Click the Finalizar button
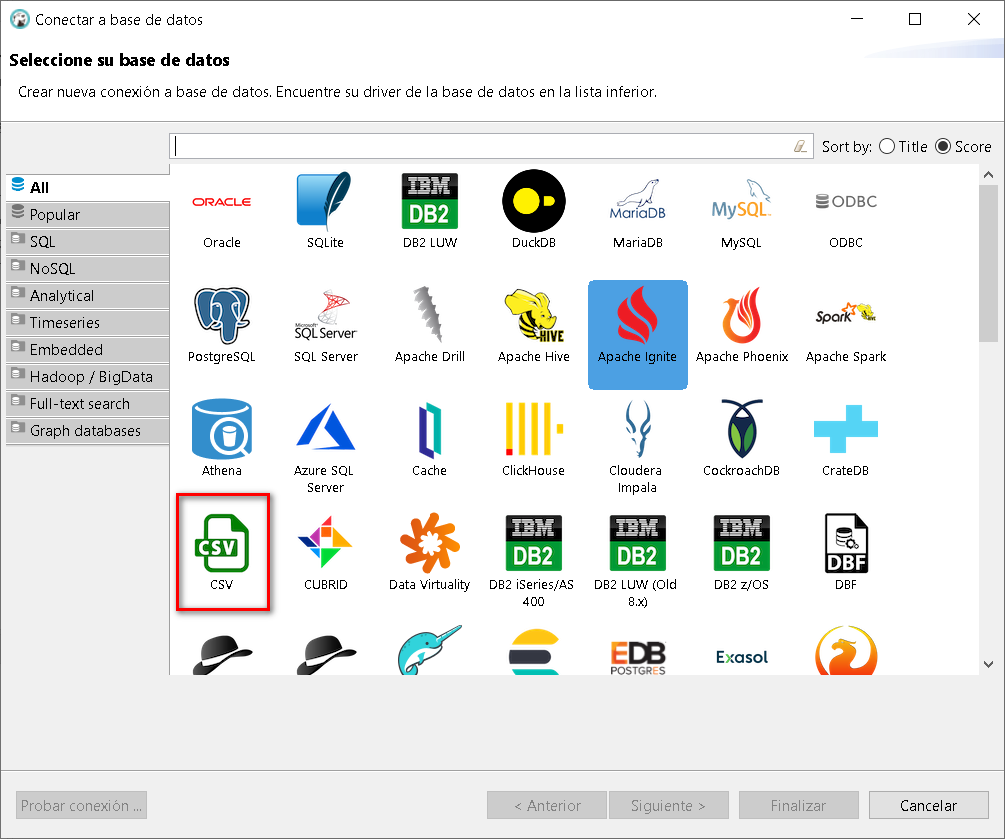The image size is (1005, 839). pos(799,805)
